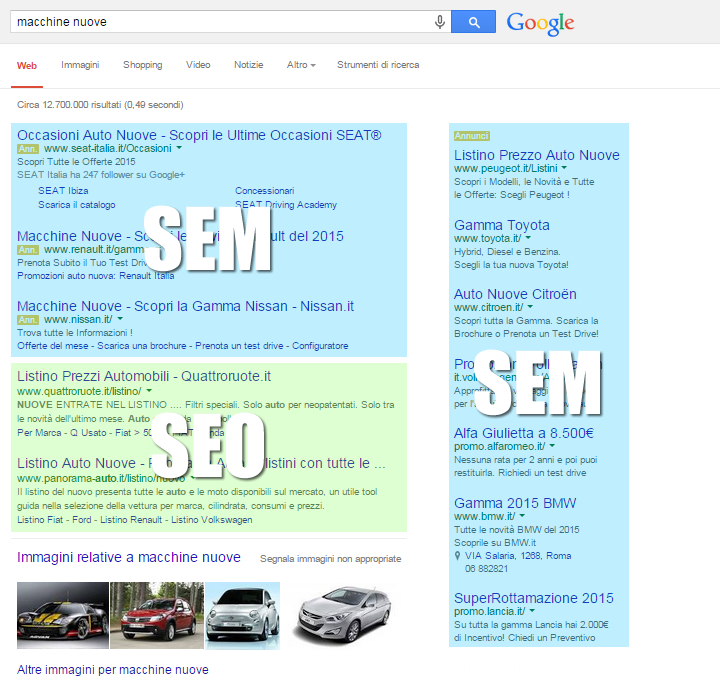This screenshot has width=720, height=683.
Task: Expand arrow beside www.nissan.it/
Action: point(120,319)
